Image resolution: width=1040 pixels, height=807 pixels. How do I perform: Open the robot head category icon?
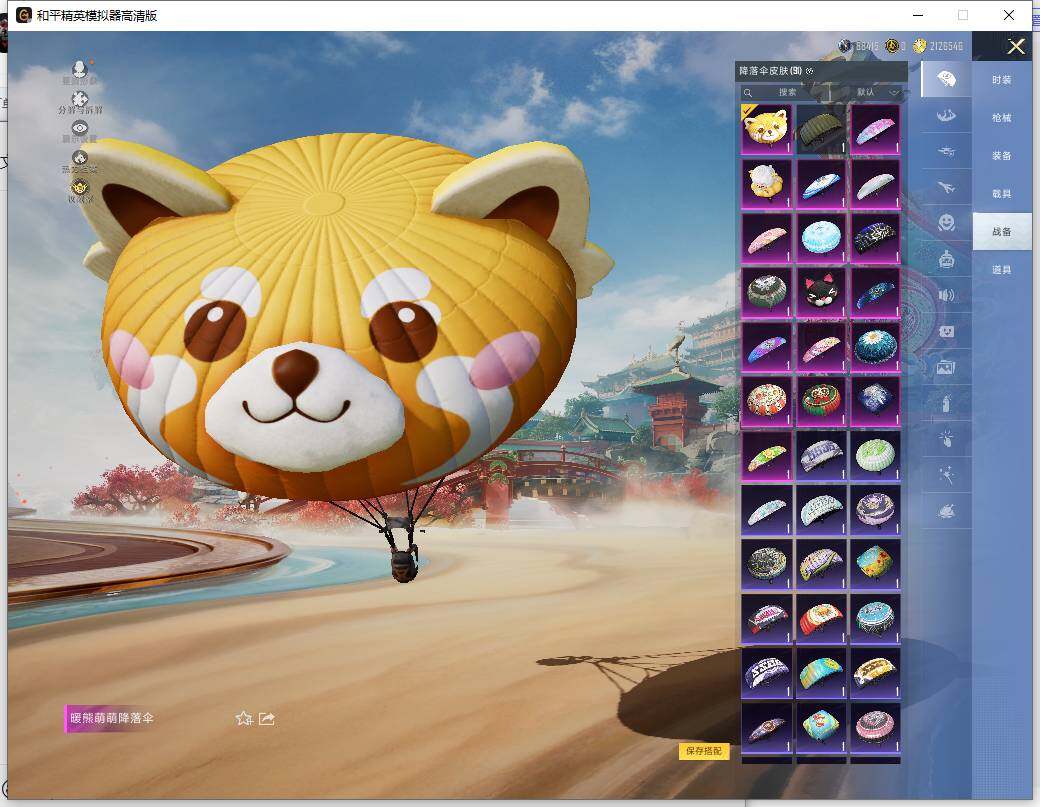[x=945, y=258]
